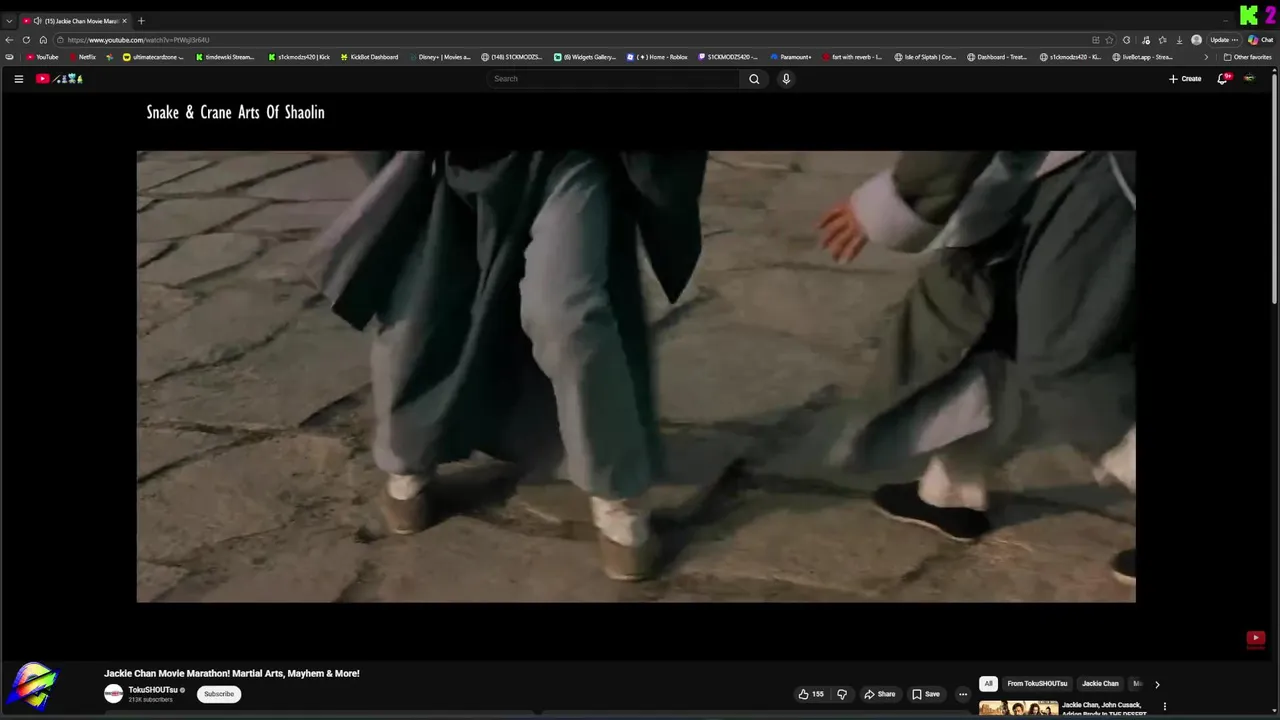1280x720 pixels.
Task: Click the search magnifier button
Action: [x=754, y=79]
